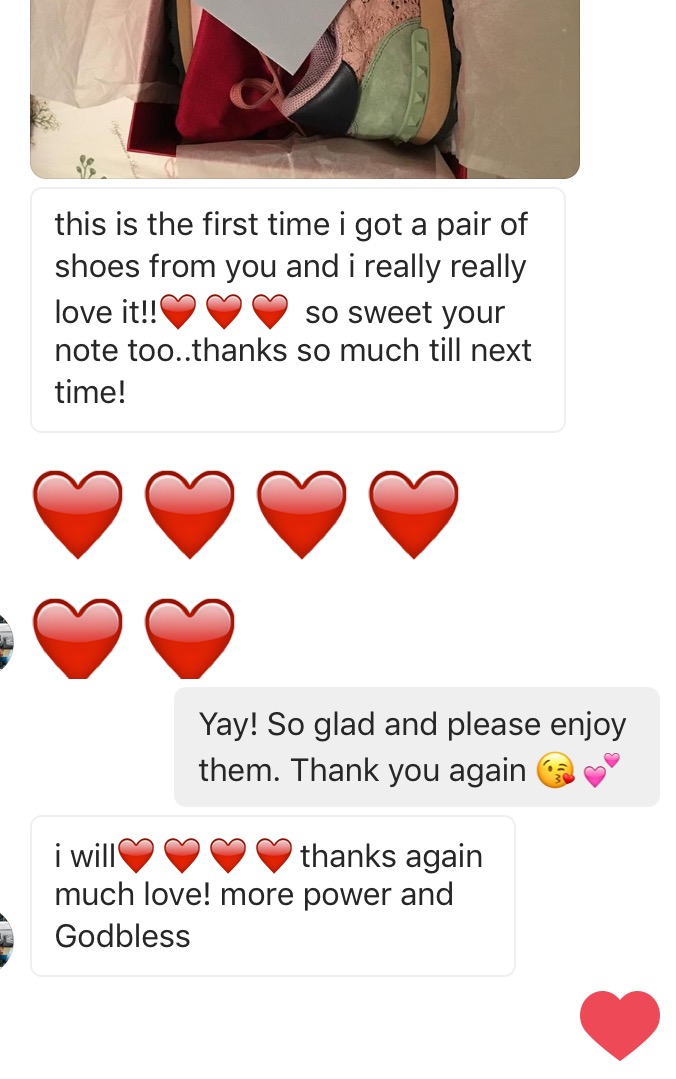Click the word "Godbless" in last message
Viewport: 676px width, 1079px height.
coord(122,936)
